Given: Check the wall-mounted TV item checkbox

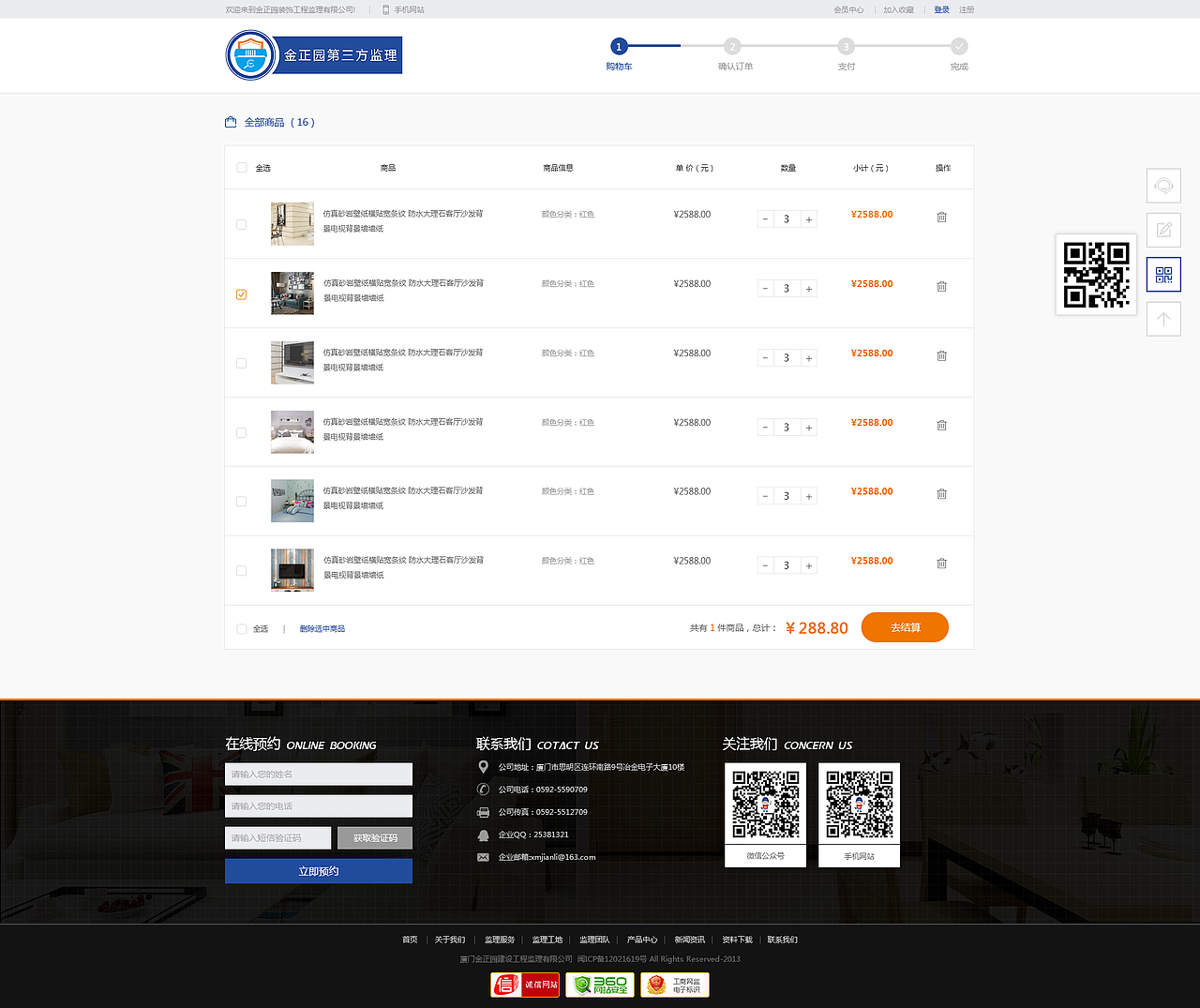Looking at the screenshot, I should click(242, 364).
